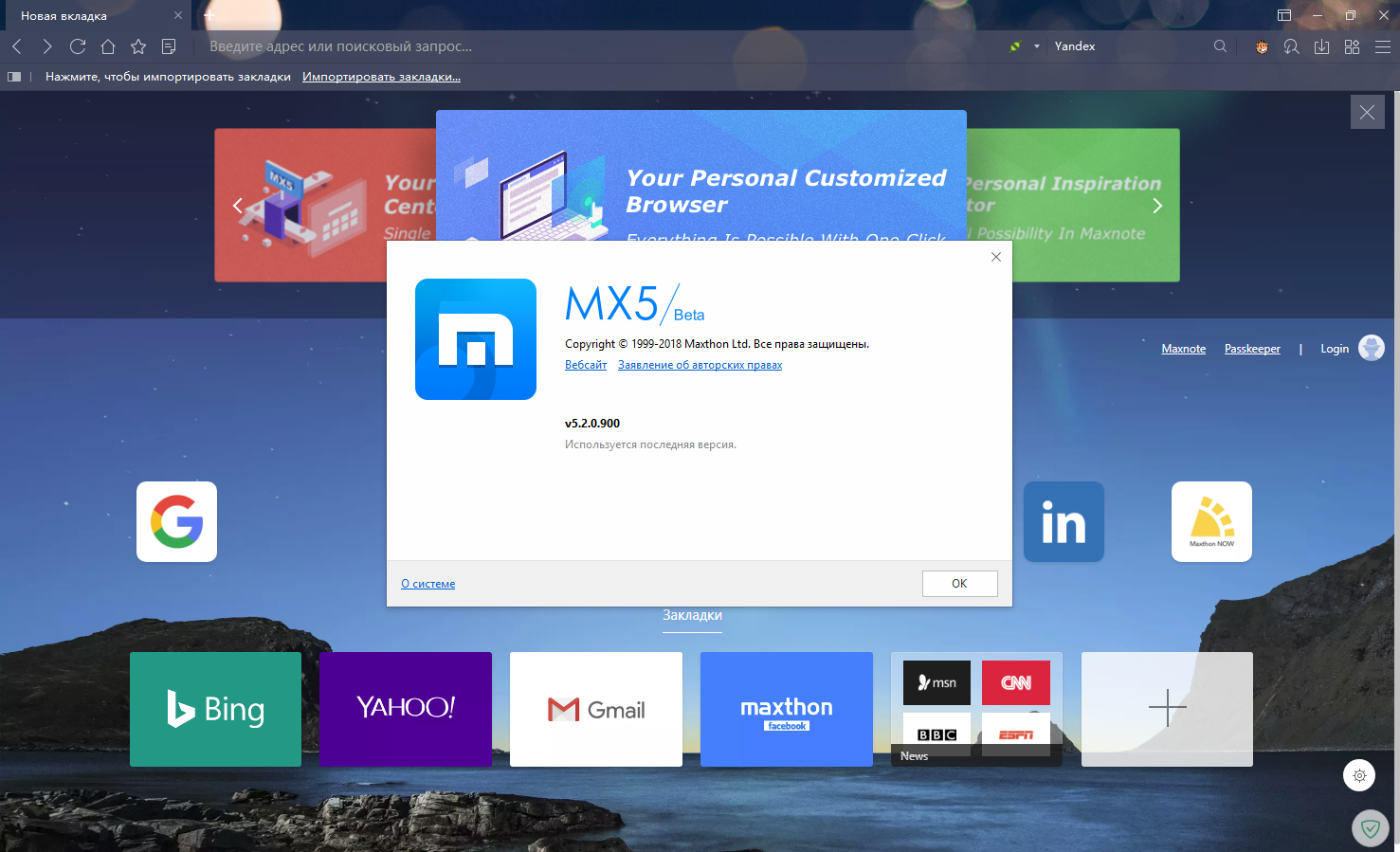
Task: Switch to the Закладки section tab
Action: (x=692, y=615)
